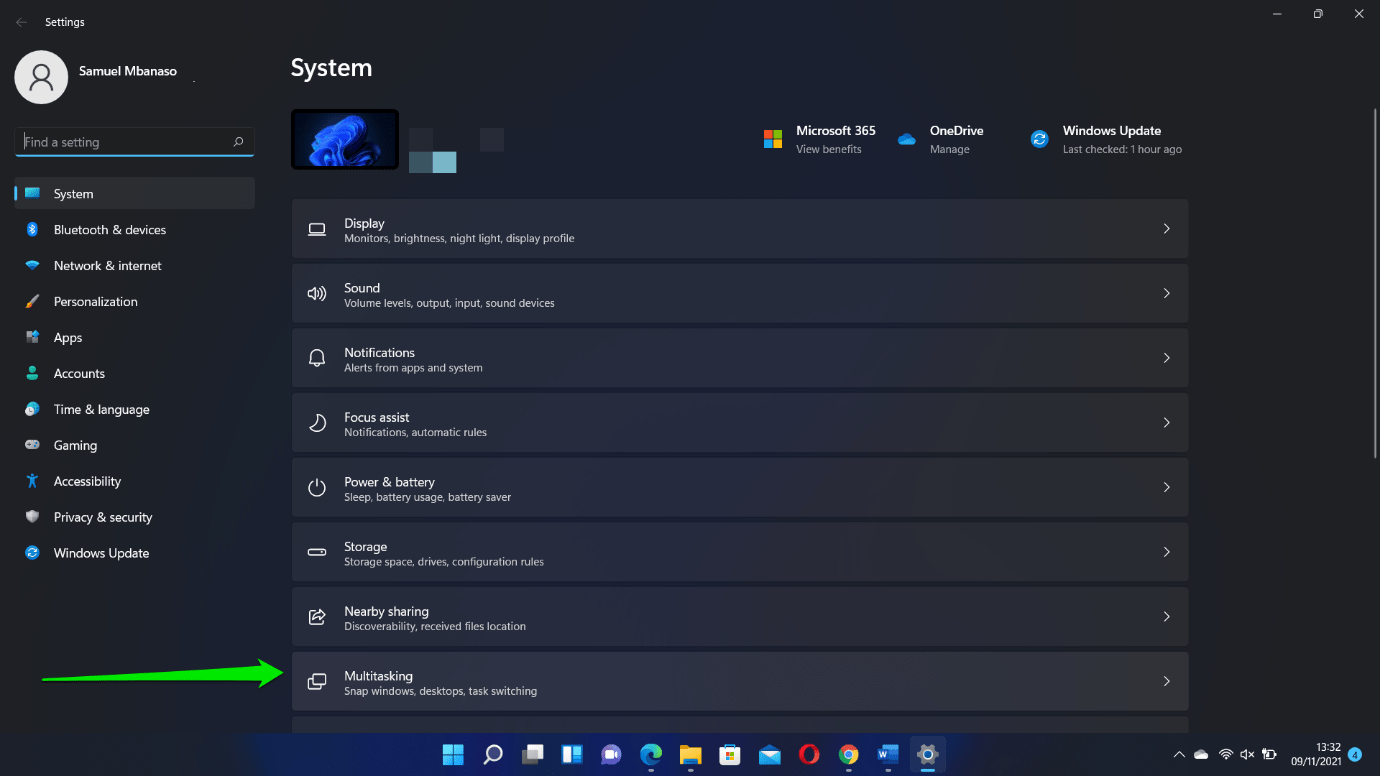
Task: Open Windows Update status at top right
Action: coord(1110,139)
